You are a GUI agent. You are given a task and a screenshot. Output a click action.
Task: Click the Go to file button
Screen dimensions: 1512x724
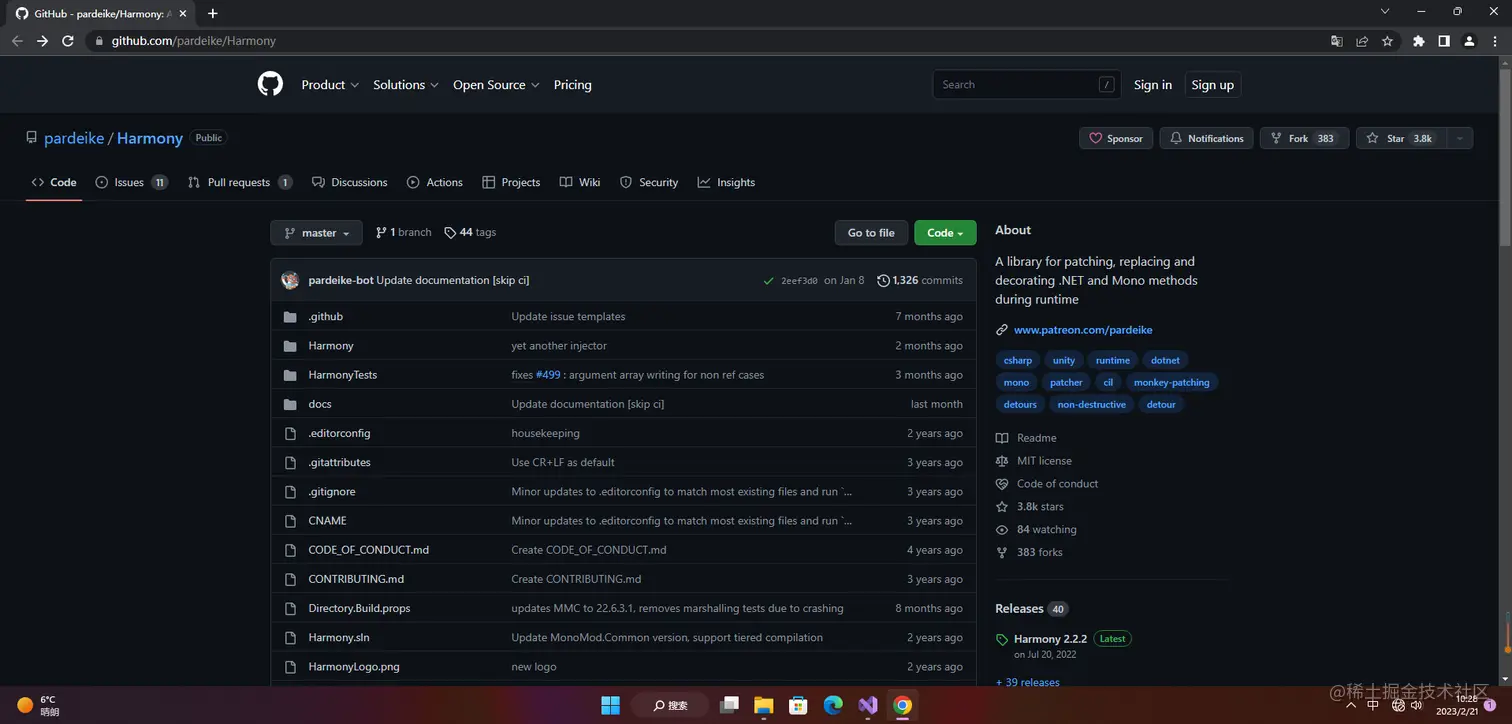point(871,233)
